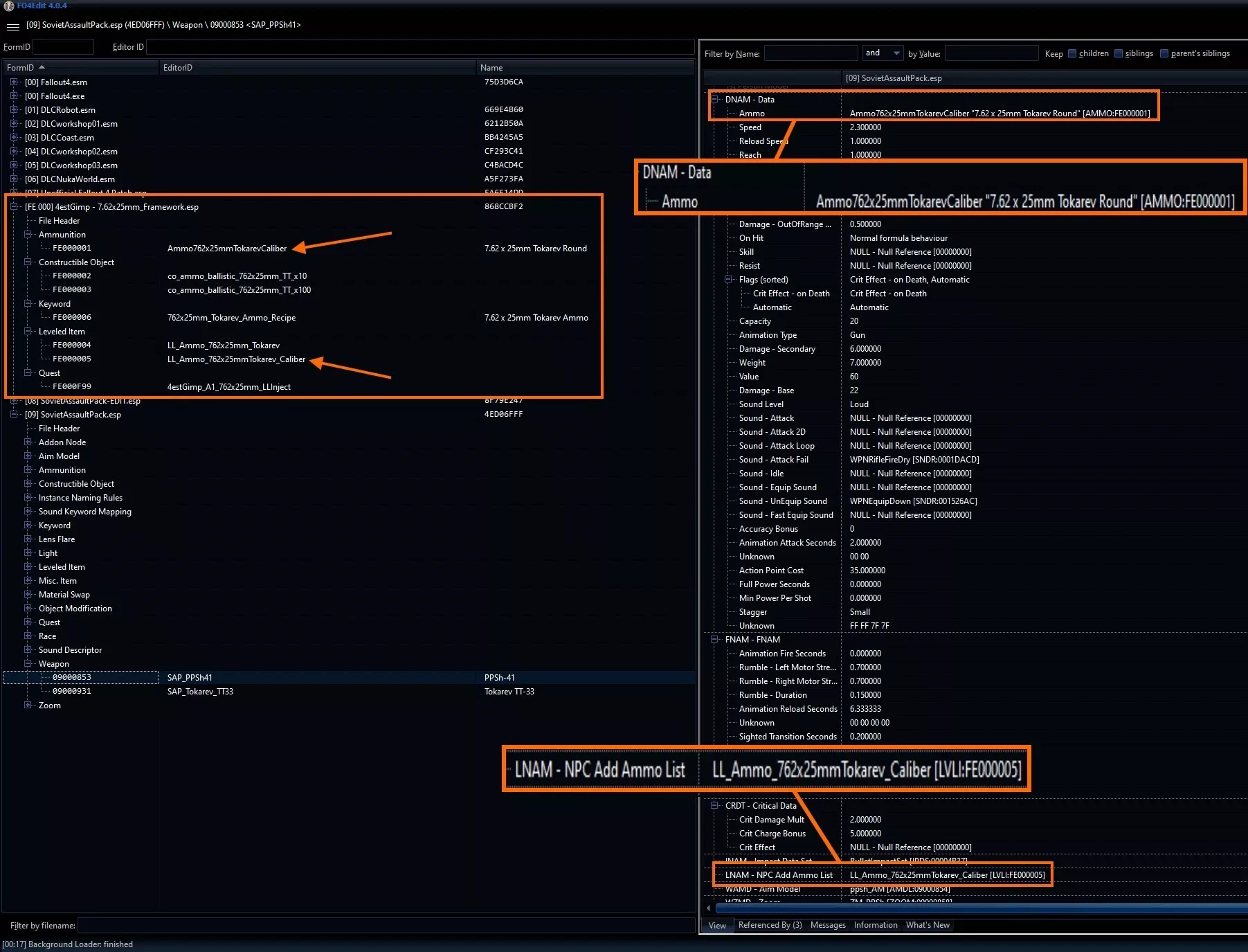Toggle the Keep siblings checkbox

tap(1119, 53)
